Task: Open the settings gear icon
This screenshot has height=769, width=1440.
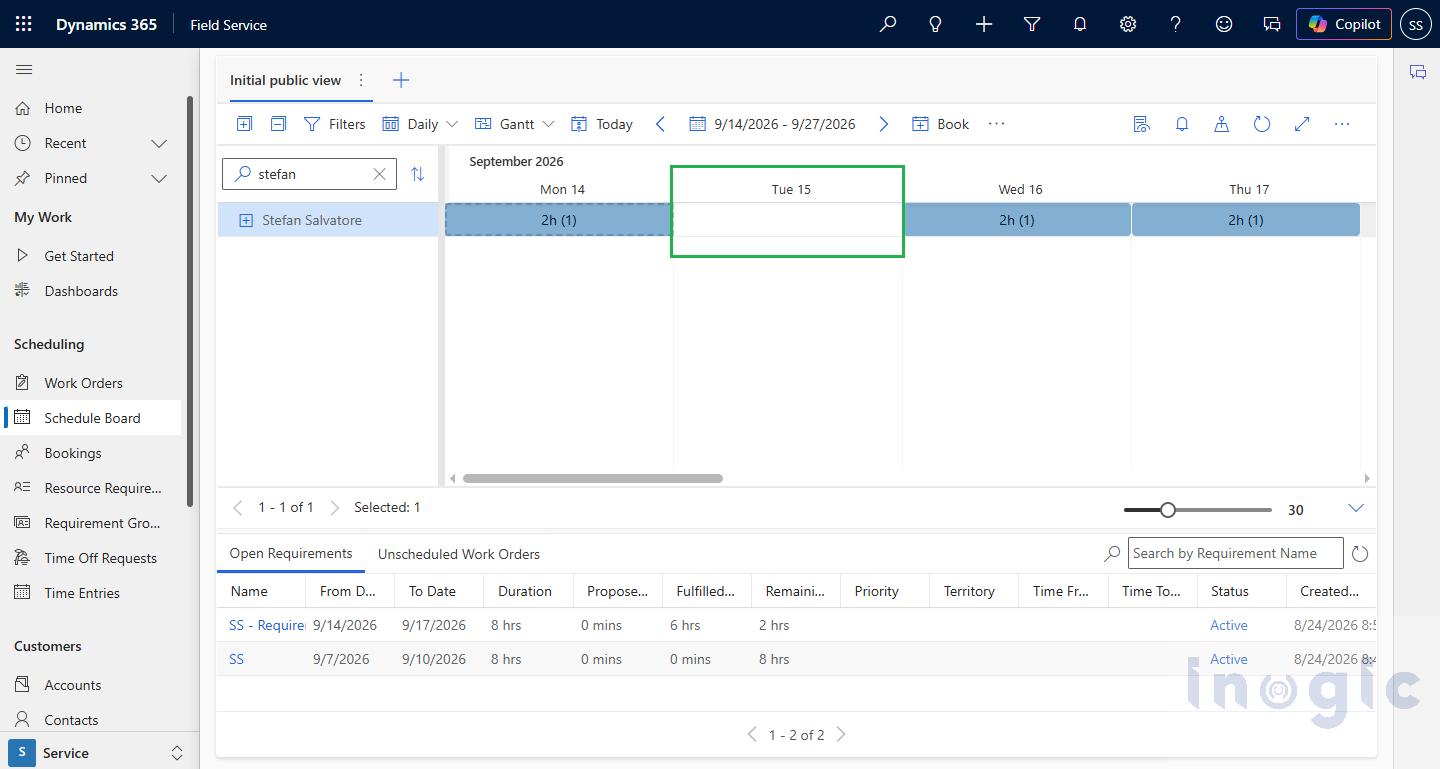Action: click(1128, 24)
